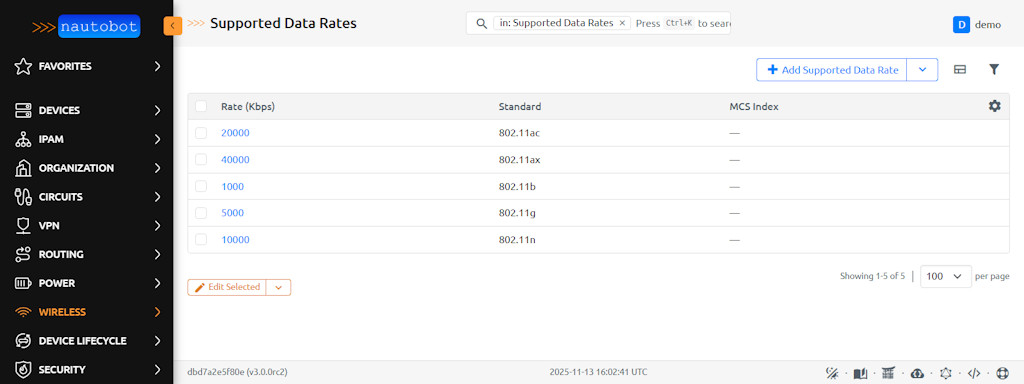Screen dimensions: 1024x384
Task: Click the user avatar 'D' icon
Action: (x=961, y=24)
